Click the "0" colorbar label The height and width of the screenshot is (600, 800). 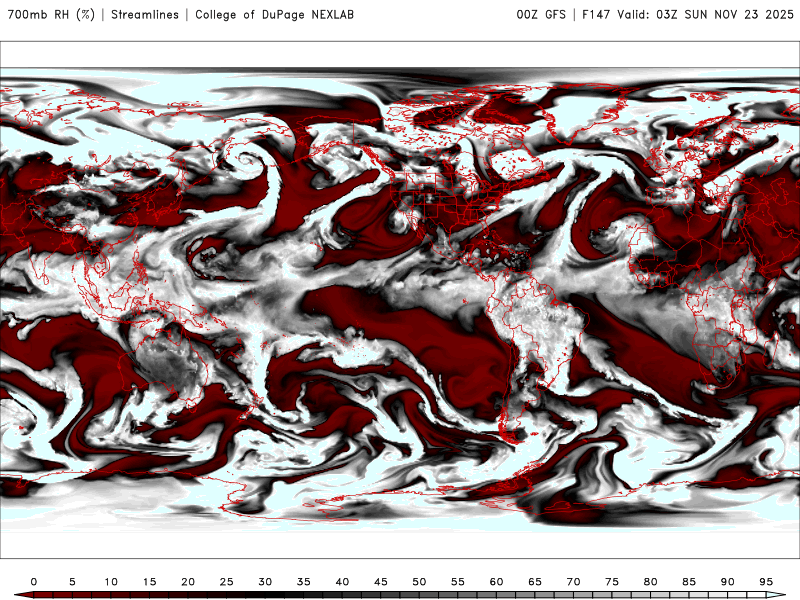click(x=34, y=582)
